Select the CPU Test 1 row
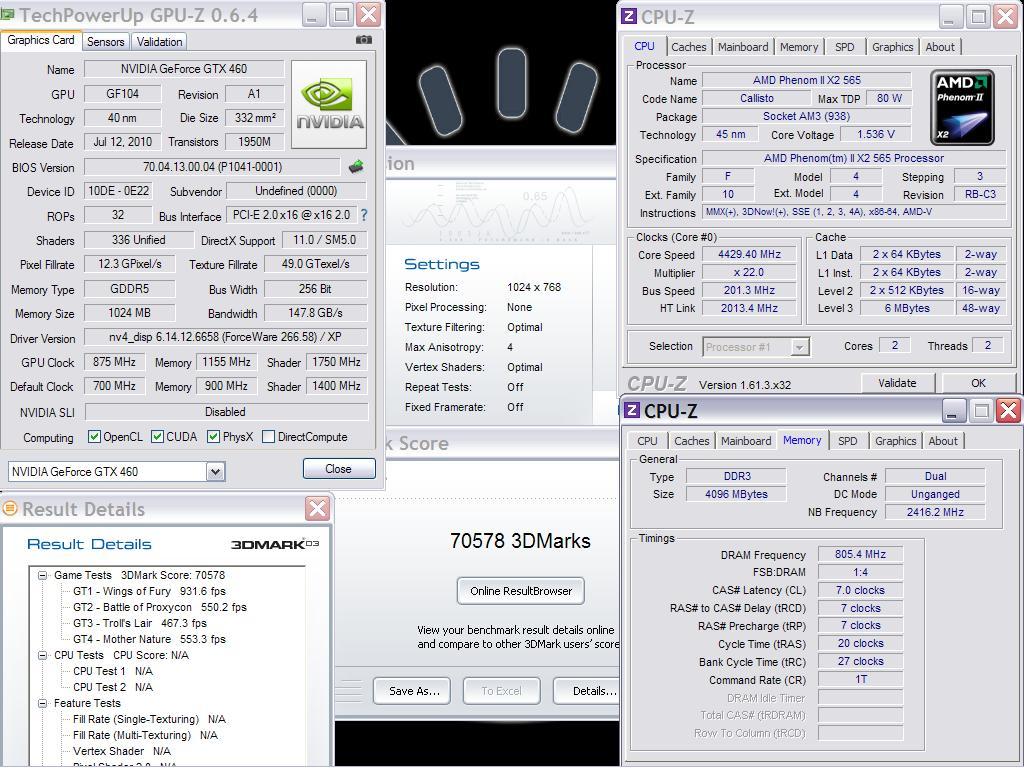This screenshot has width=1024, height=768. (112, 671)
